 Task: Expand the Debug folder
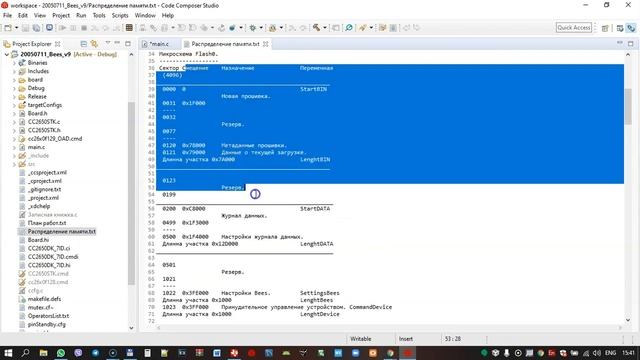(x=14, y=88)
